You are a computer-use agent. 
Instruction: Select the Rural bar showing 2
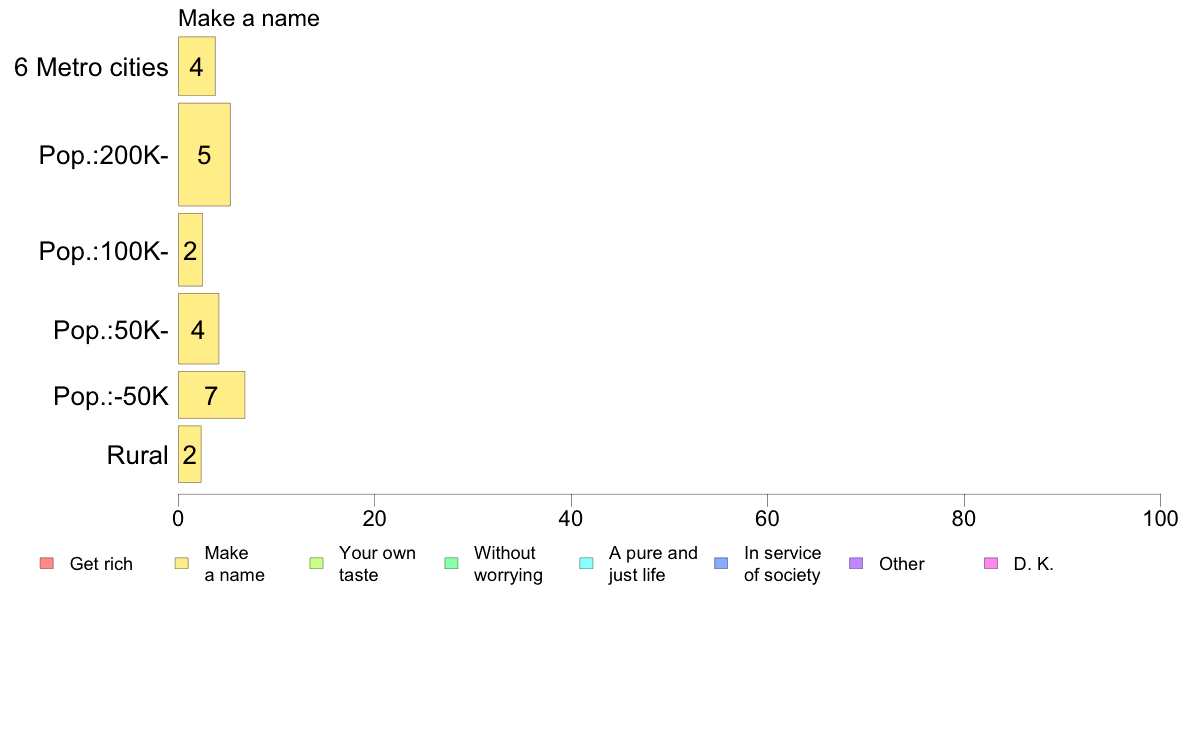(x=189, y=454)
